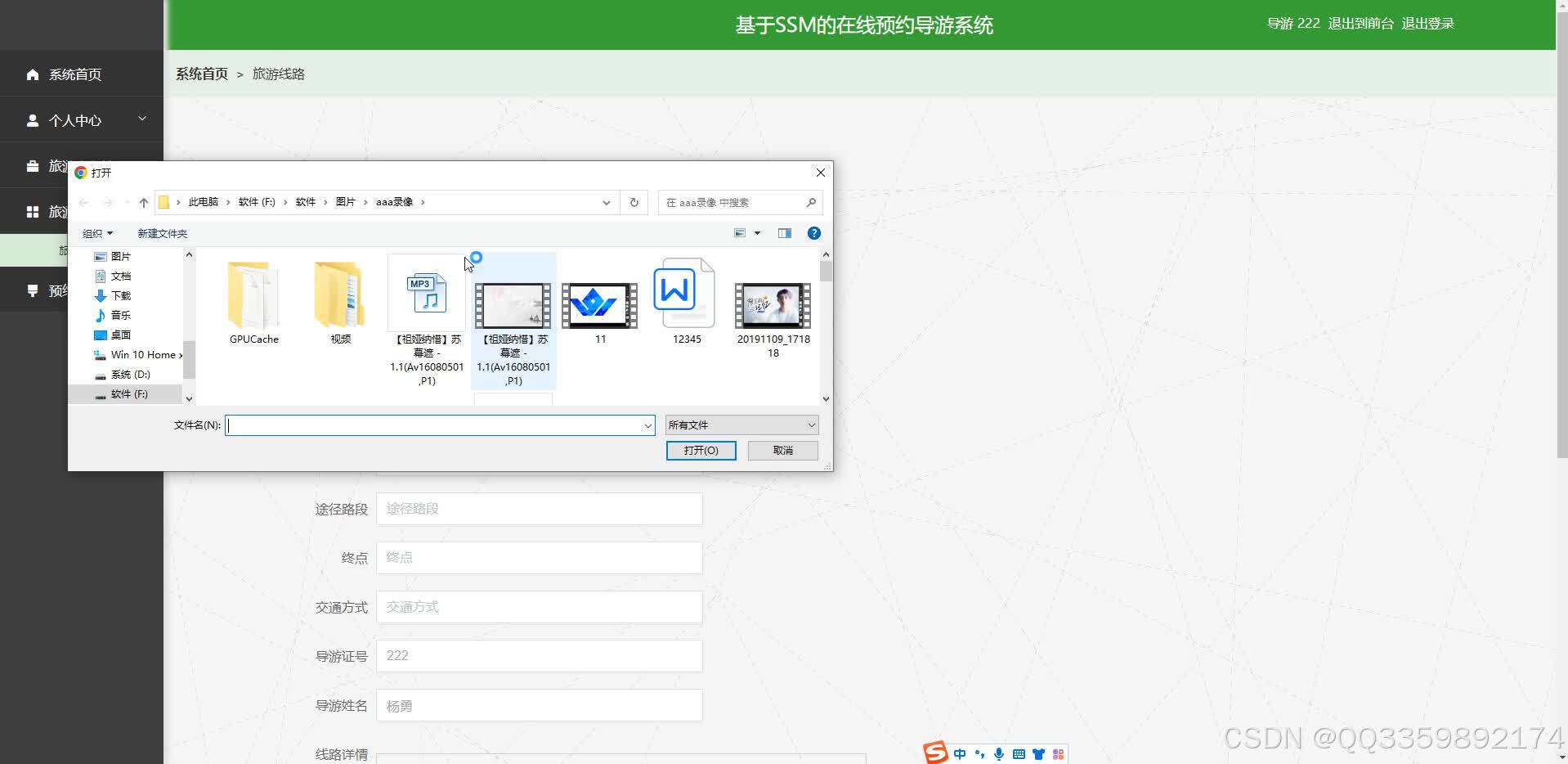1568x764 pixels.
Task: Open the file name dropdown arrow
Action: tap(648, 425)
